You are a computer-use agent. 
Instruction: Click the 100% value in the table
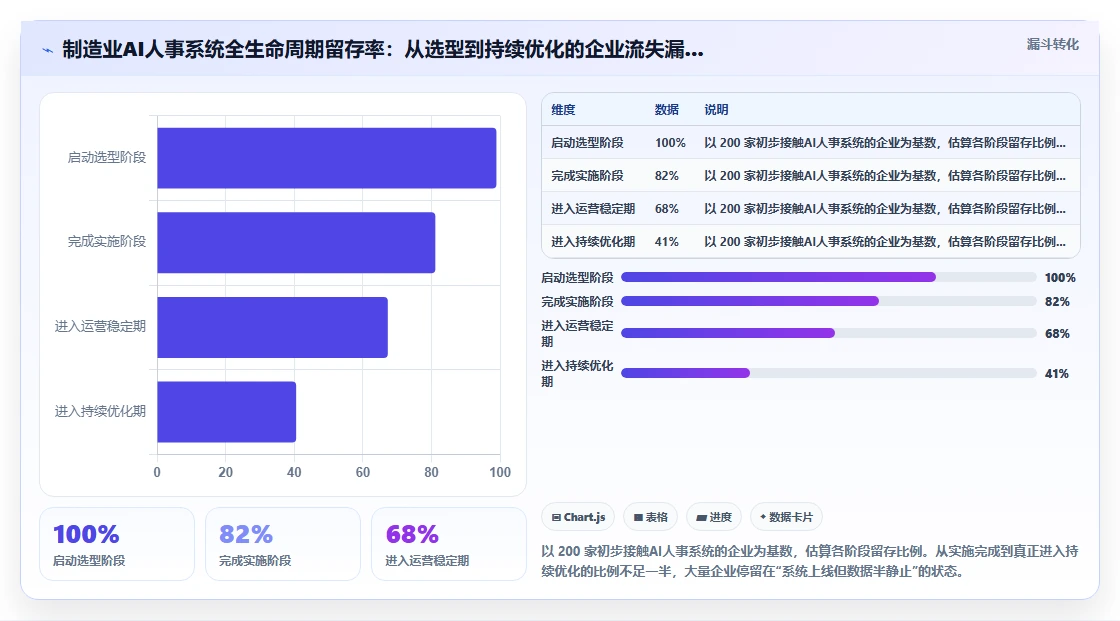coord(670,142)
